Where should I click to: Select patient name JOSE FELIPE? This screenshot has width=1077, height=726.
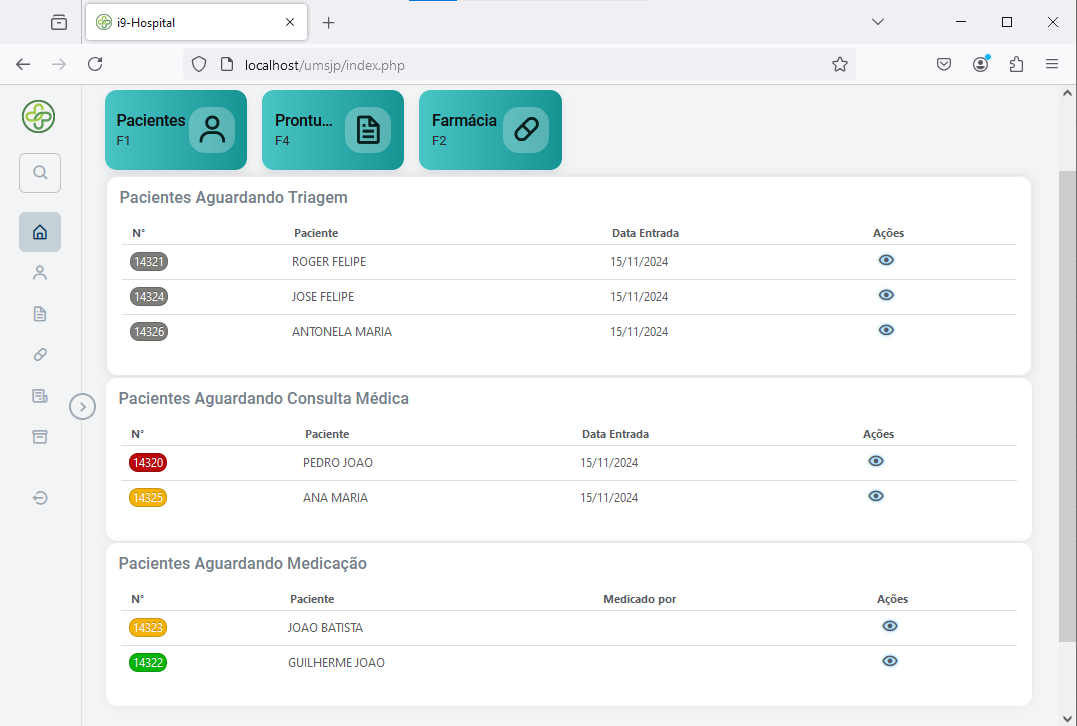point(323,297)
